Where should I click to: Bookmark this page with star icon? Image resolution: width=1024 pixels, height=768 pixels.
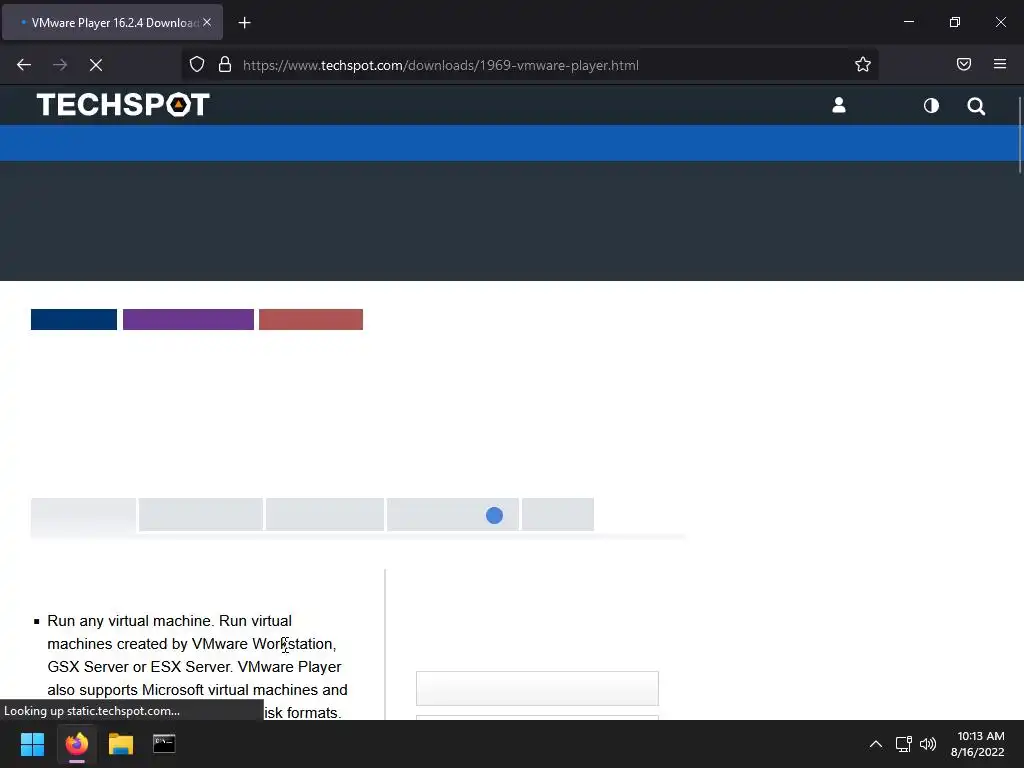click(x=863, y=64)
